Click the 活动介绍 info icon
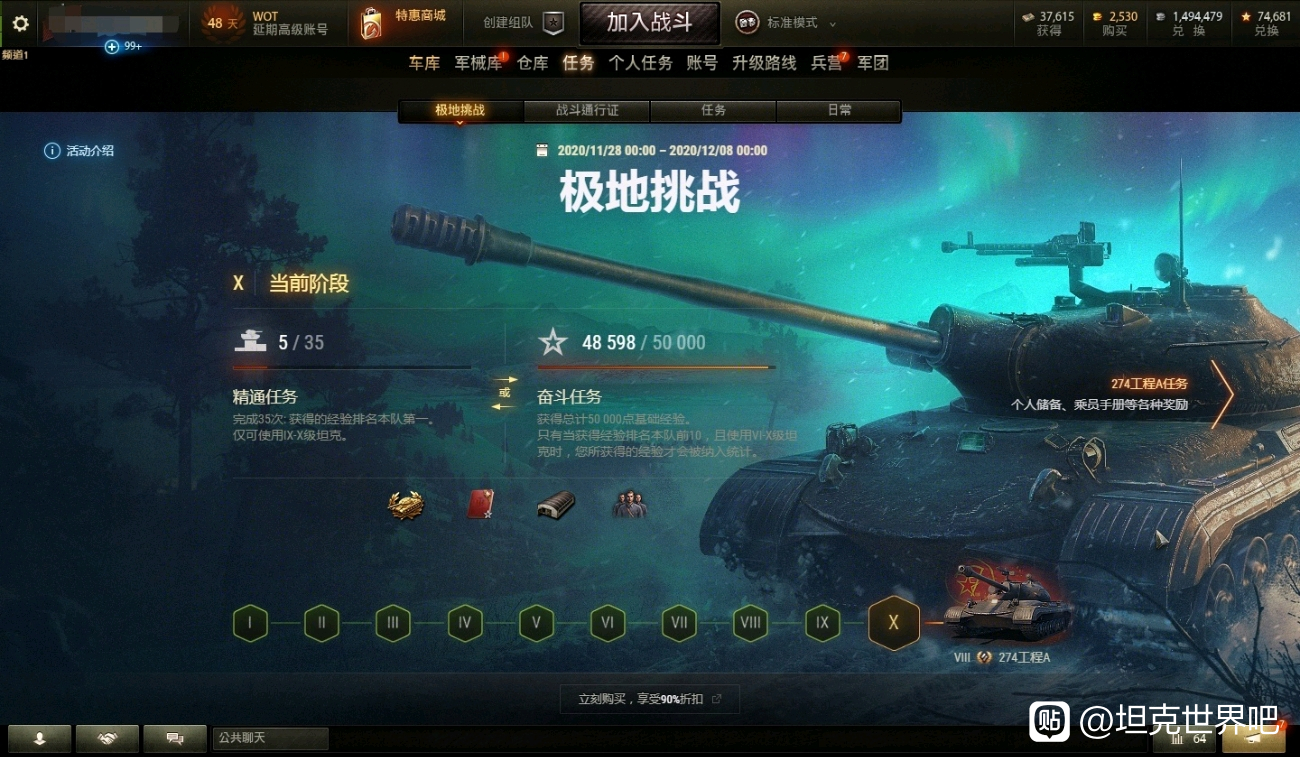 [52, 151]
